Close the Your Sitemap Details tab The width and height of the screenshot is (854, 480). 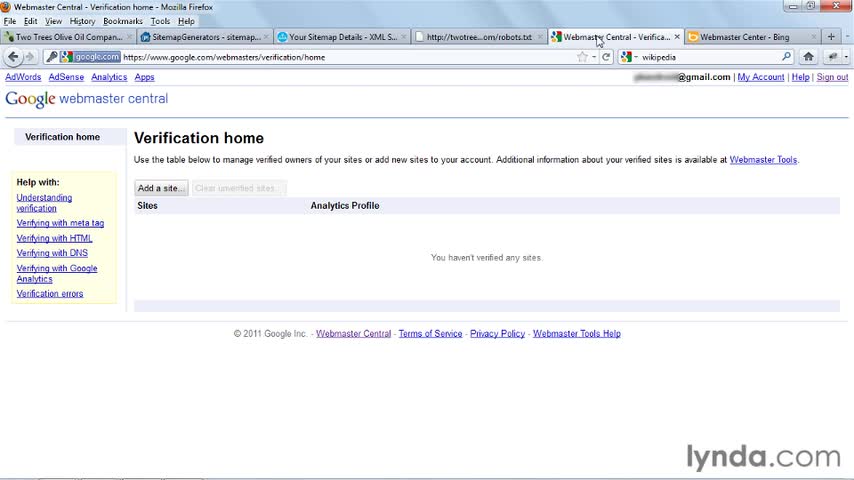point(404,37)
